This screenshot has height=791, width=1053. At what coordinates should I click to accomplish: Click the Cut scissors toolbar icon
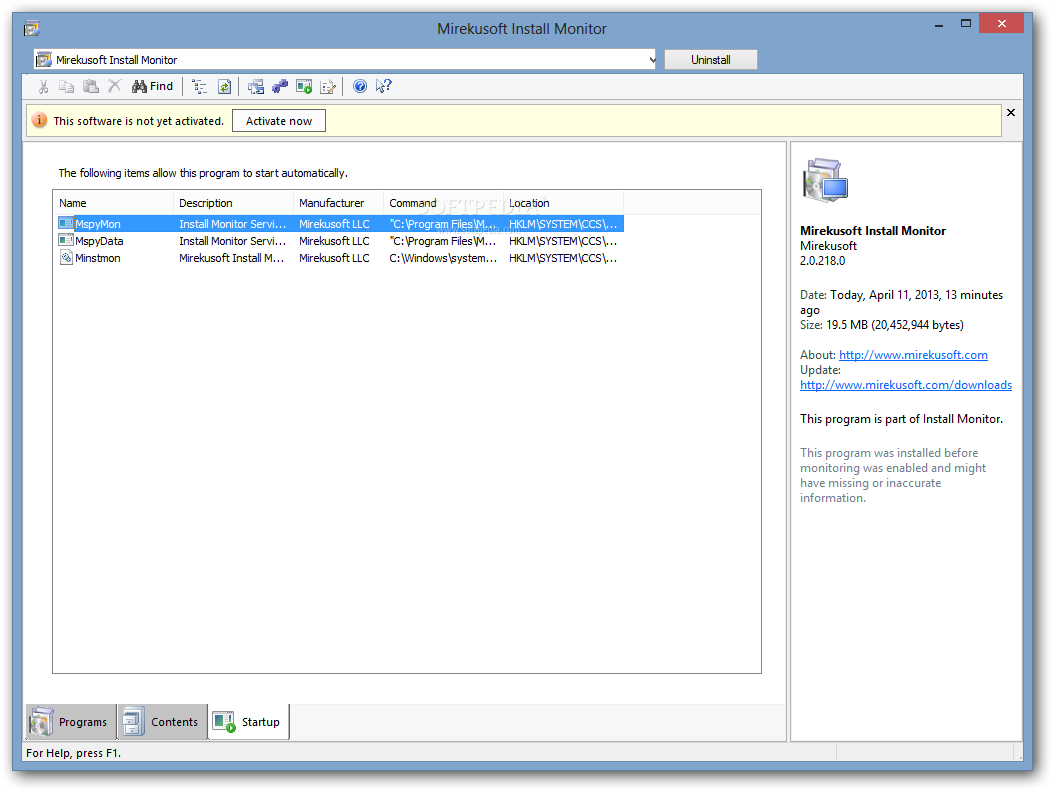pos(44,87)
